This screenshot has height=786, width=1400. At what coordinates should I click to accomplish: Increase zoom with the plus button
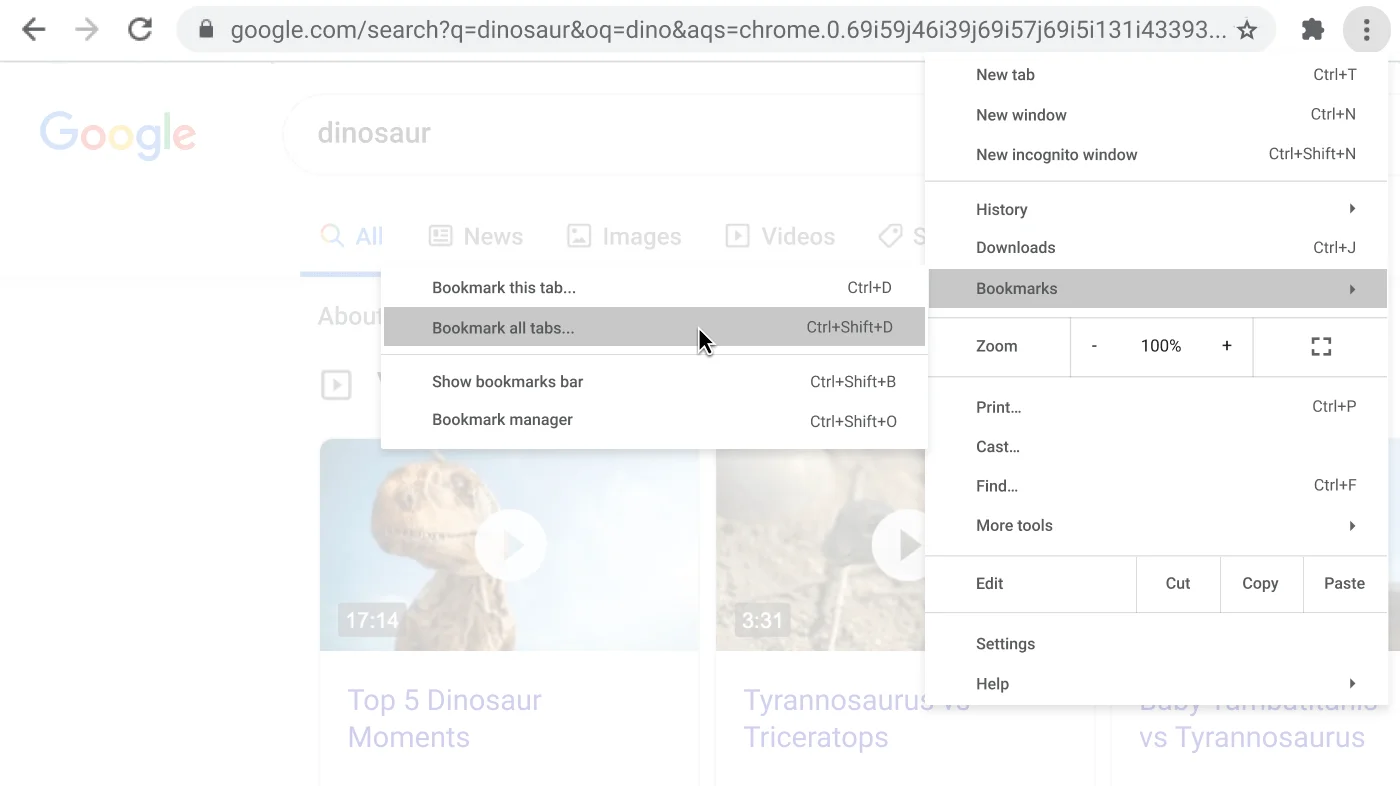(1226, 346)
